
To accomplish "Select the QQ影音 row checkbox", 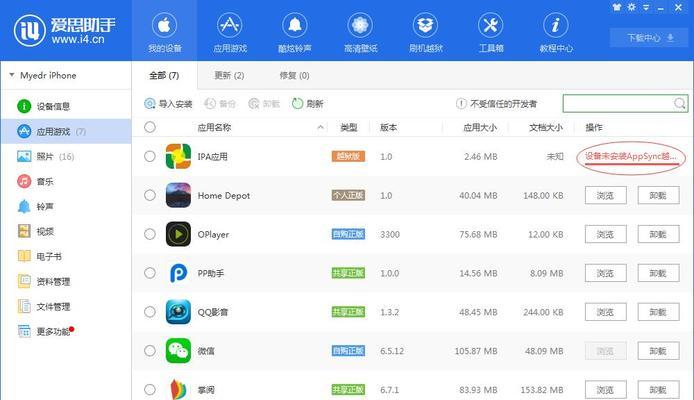I will point(150,312).
